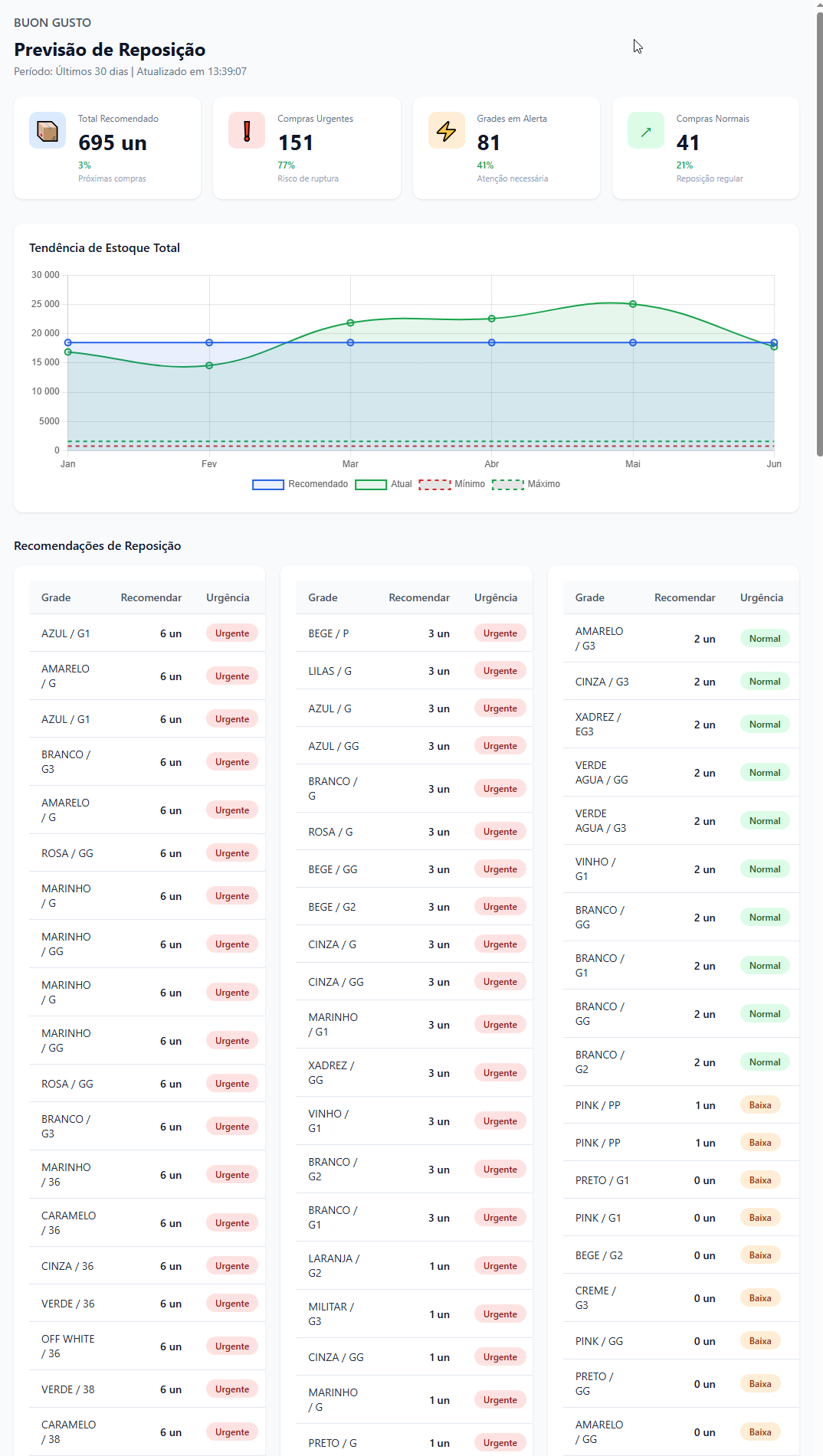
Task: Click the Baixa badge for PRETO / G1
Action: tap(759, 1180)
